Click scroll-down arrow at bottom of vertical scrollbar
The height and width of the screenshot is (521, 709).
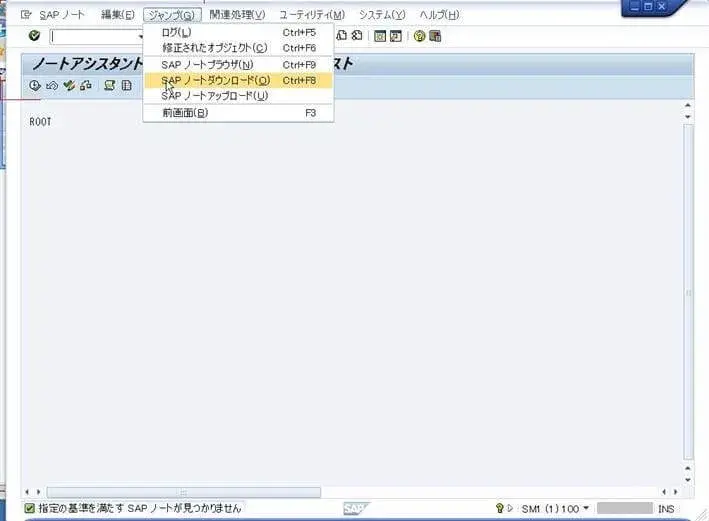pyautogui.click(x=688, y=480)
